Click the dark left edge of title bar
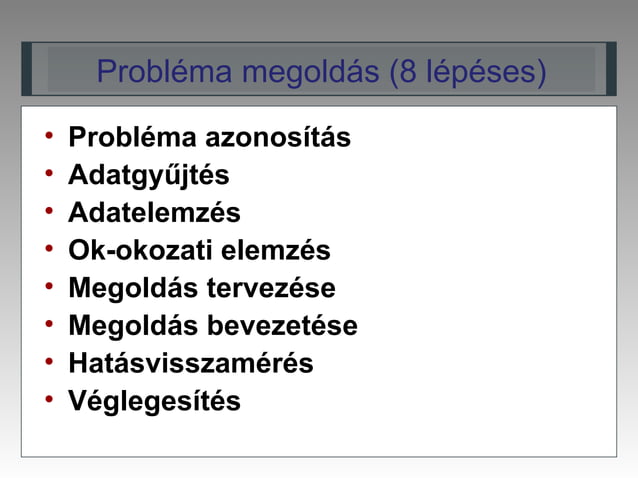638x478 pixels. pyautogui.click(x=27, y=69)
